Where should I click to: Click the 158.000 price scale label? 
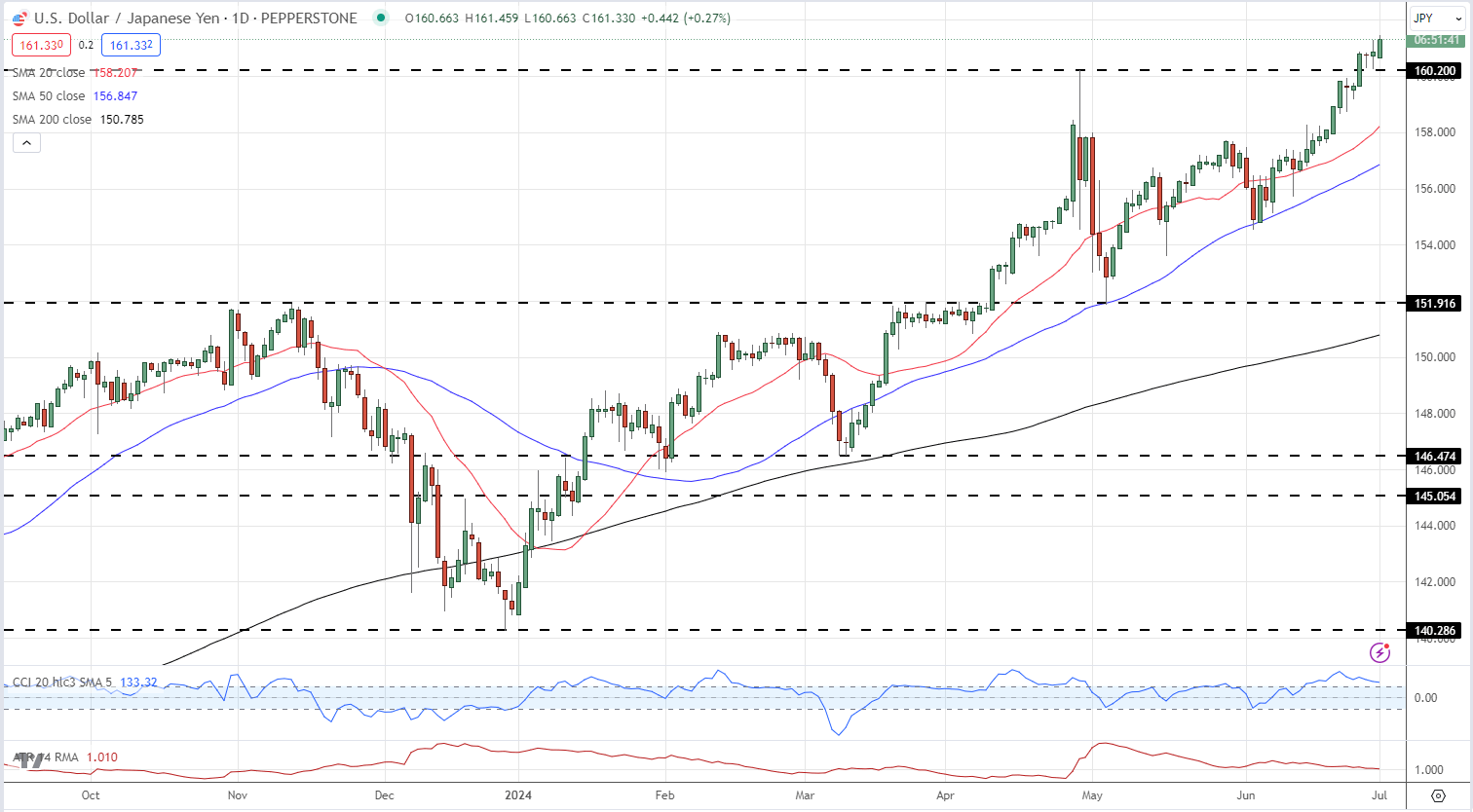pos(1435,132)
